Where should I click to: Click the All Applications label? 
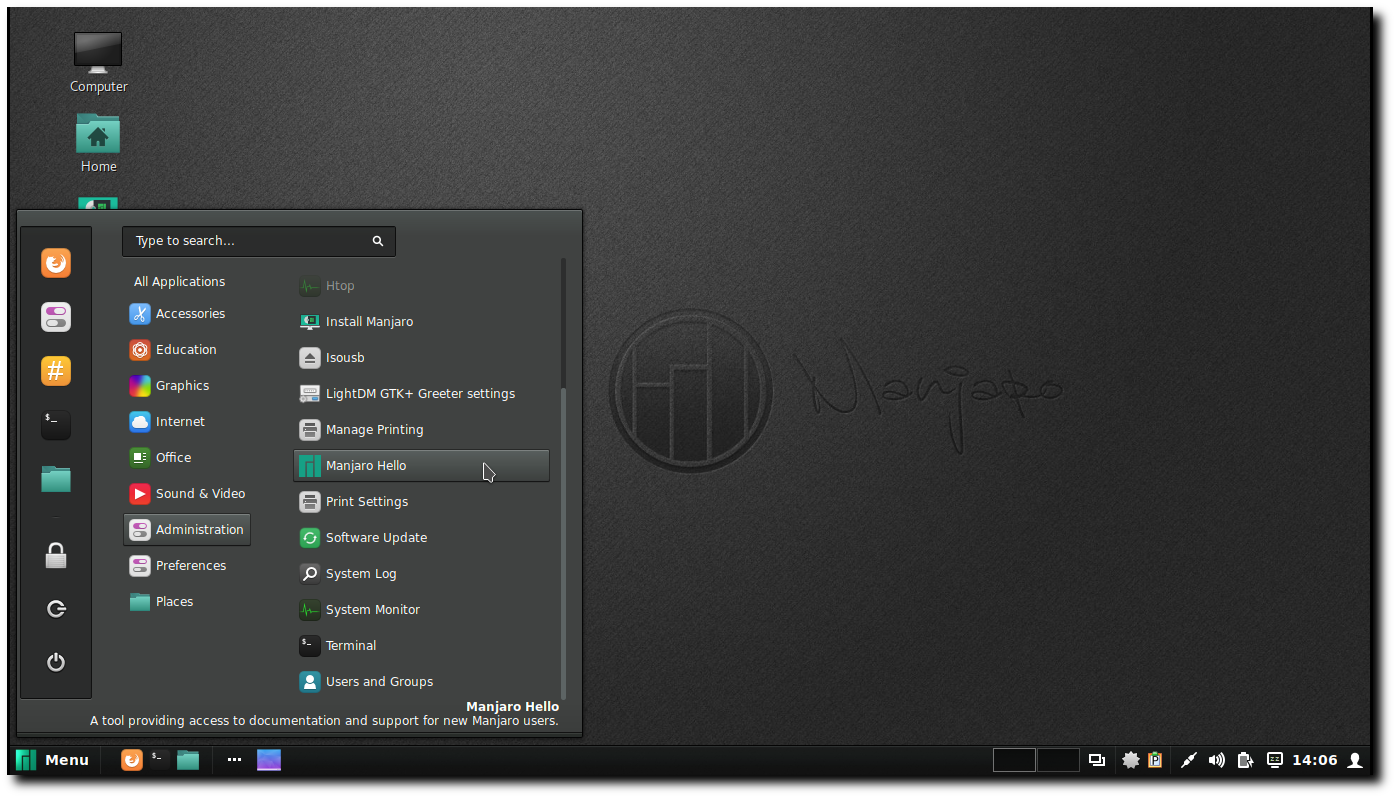pyautogui.click(x=180, y=282)
